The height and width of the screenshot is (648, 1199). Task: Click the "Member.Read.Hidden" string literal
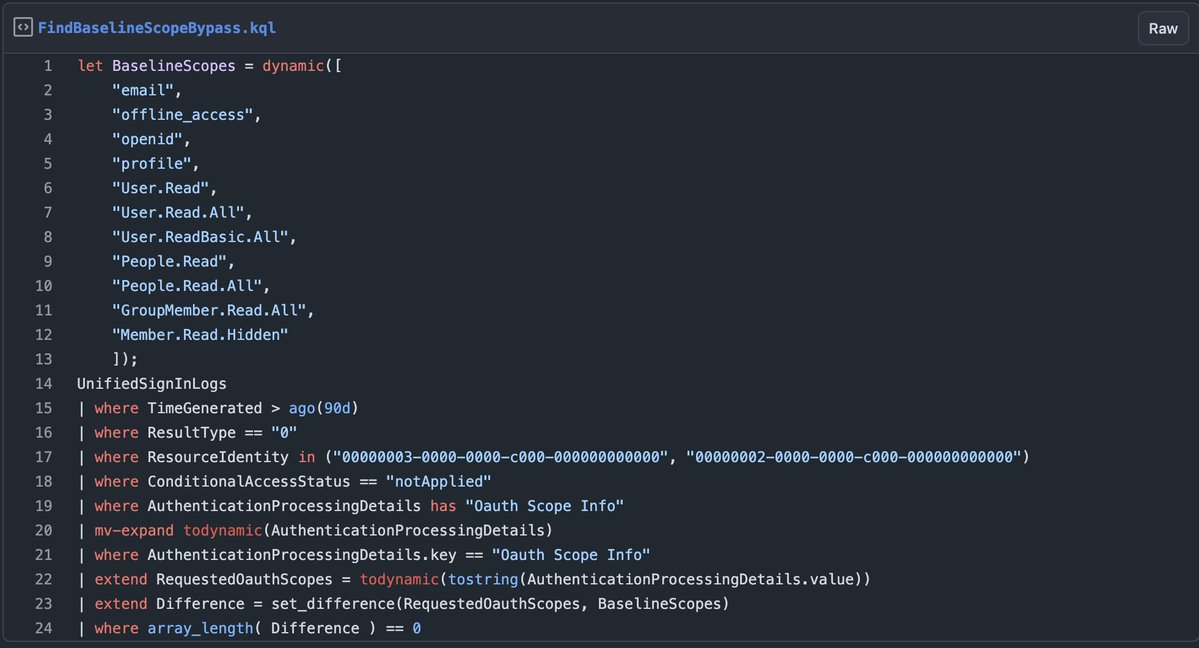[200, 335]
